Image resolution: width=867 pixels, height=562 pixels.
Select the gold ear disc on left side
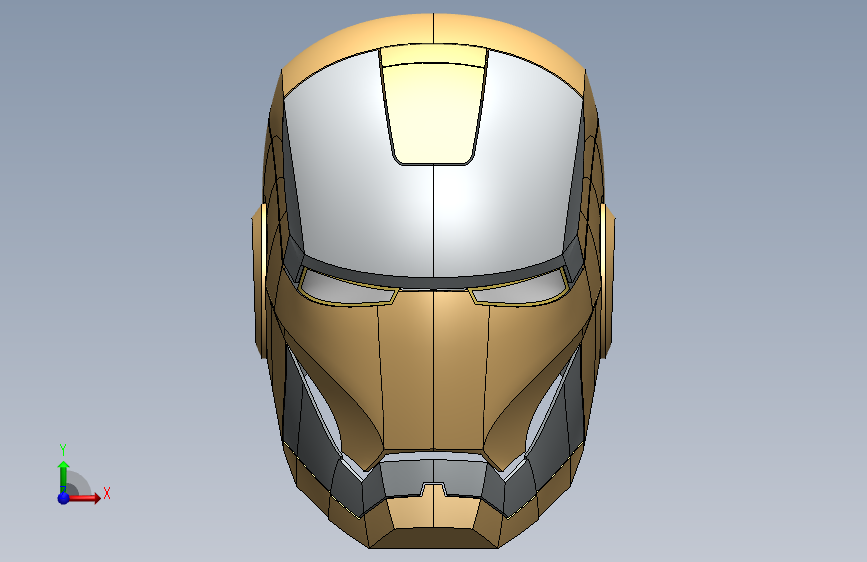click(x=260, y=279)
